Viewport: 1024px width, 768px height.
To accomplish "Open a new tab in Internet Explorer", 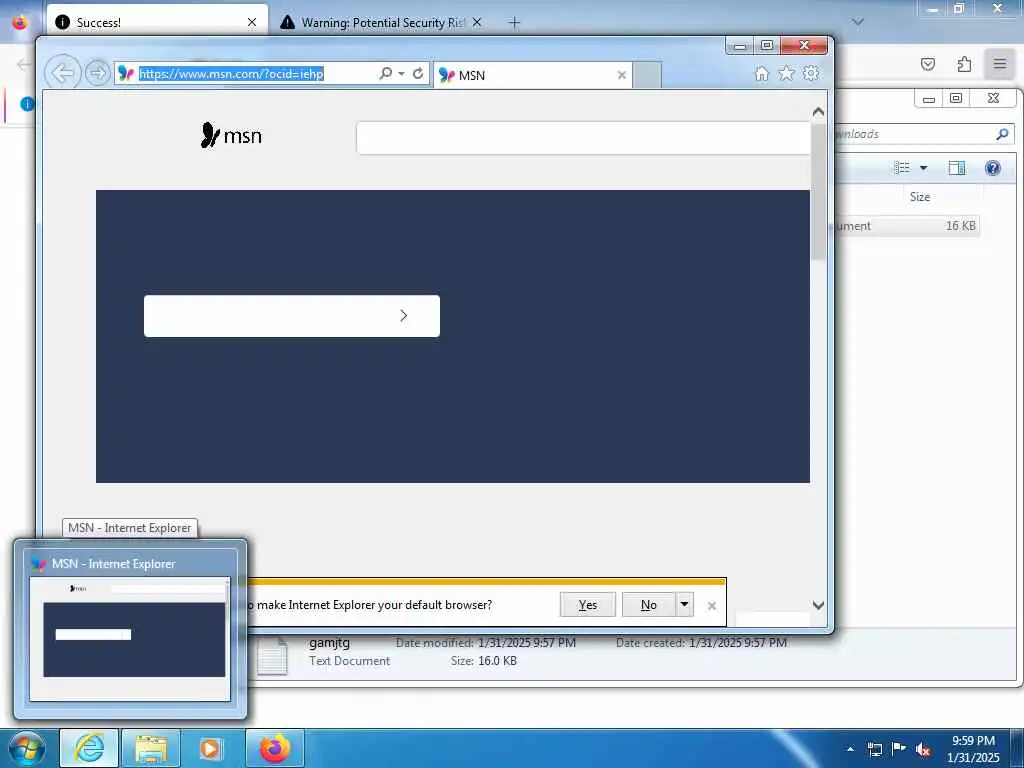I will pos(647,75).
